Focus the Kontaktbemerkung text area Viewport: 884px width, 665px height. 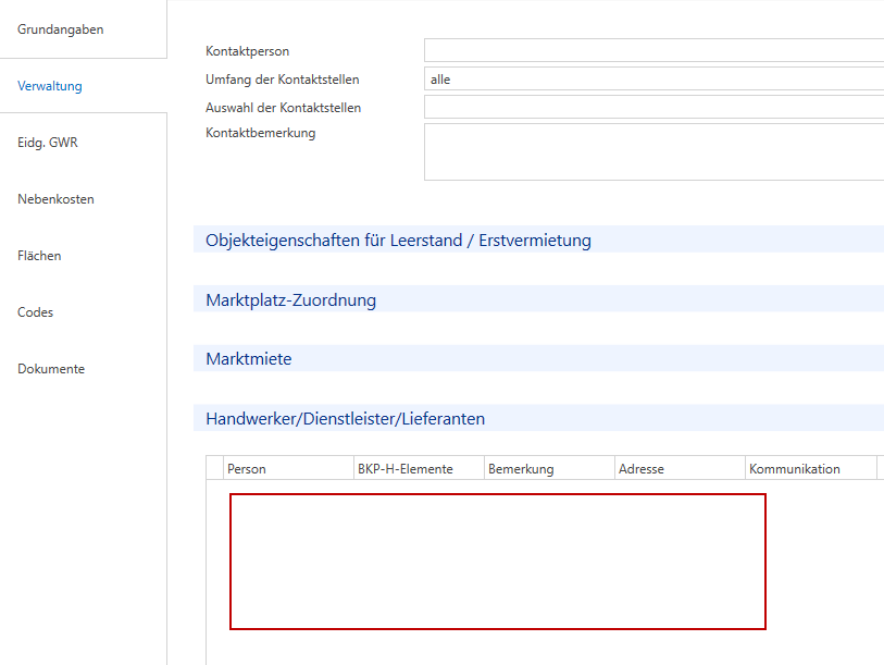pos(654,152)
